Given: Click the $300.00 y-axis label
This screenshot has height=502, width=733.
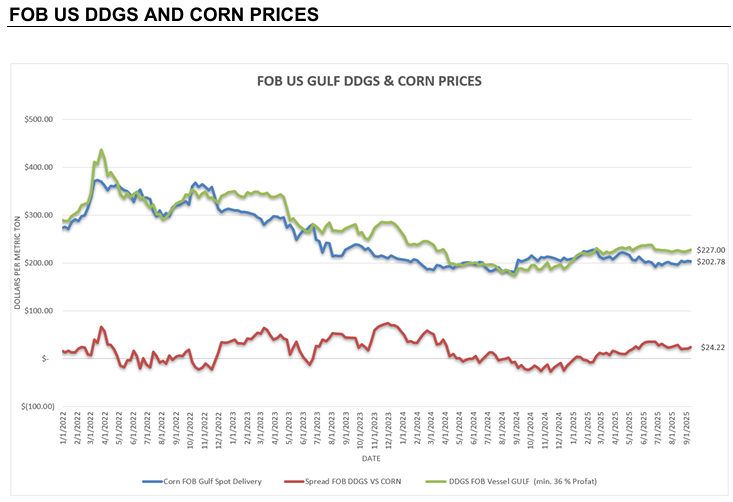Looking at the screenshot, I should 39,215.
